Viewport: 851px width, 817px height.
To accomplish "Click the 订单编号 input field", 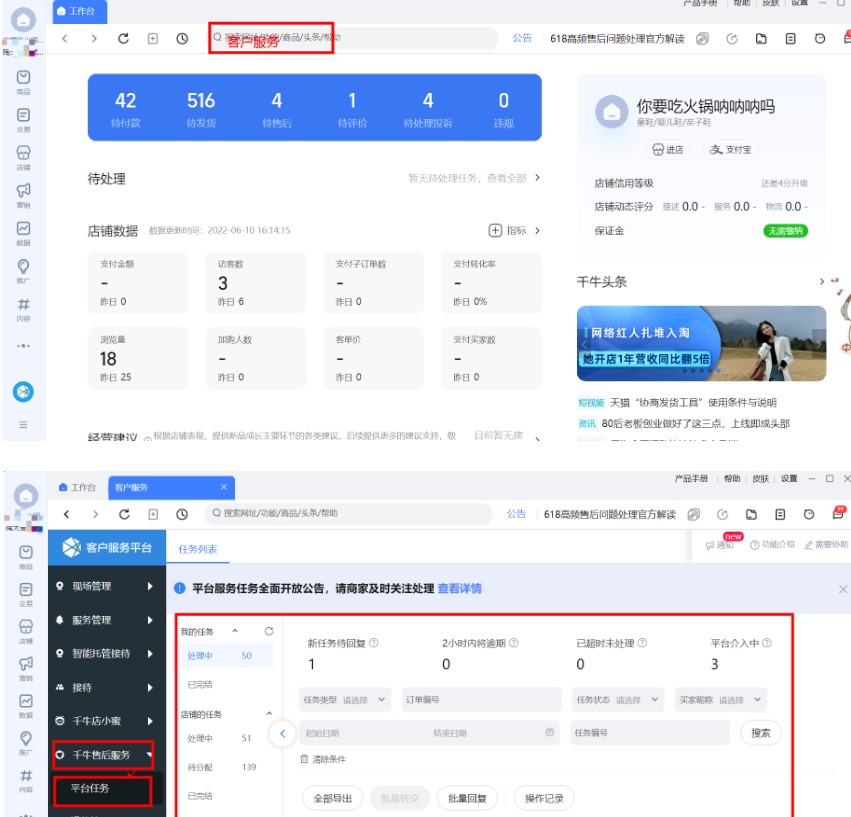I will tap(481, 700).
